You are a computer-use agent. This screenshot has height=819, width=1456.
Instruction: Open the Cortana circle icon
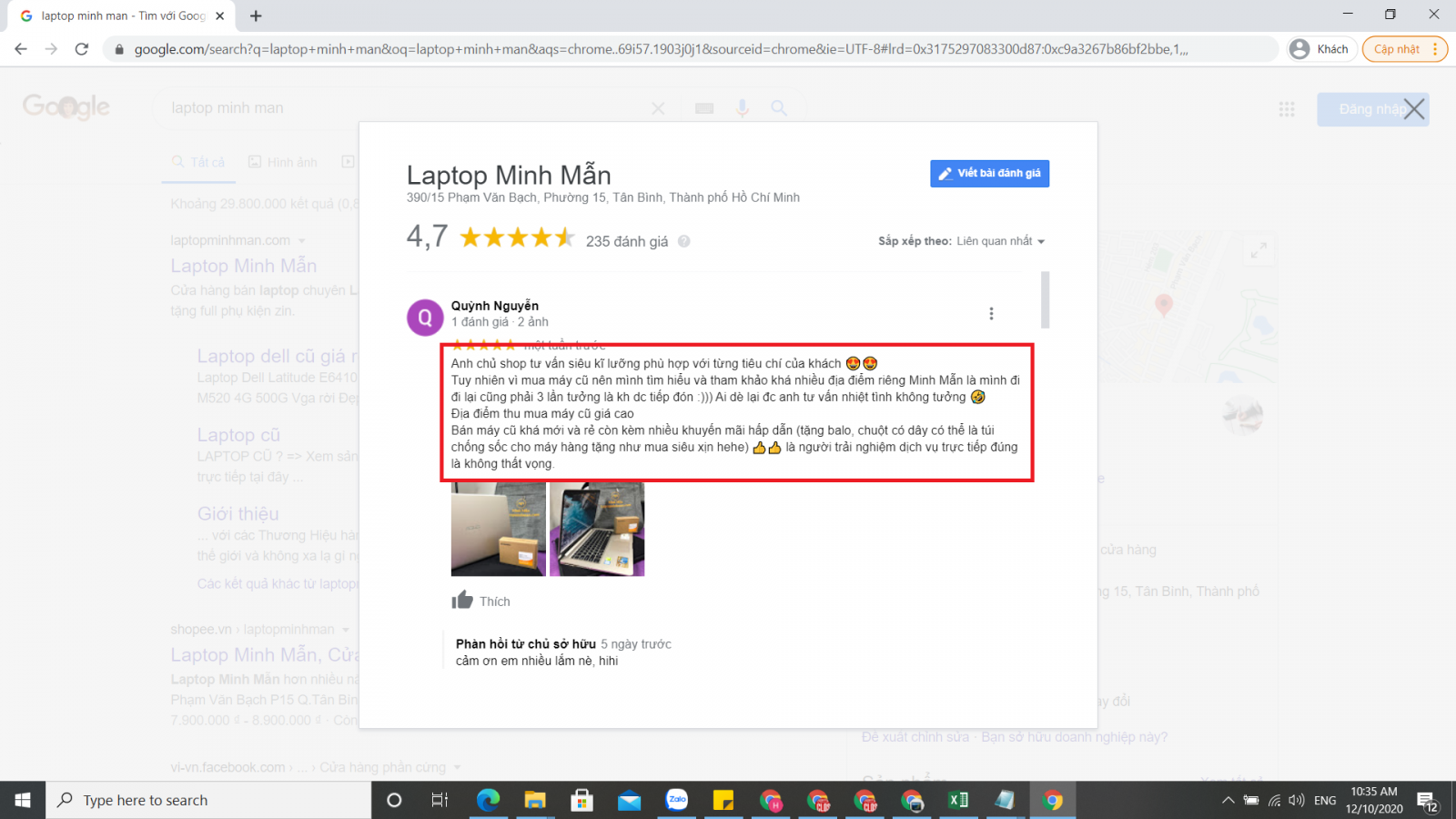394,800
